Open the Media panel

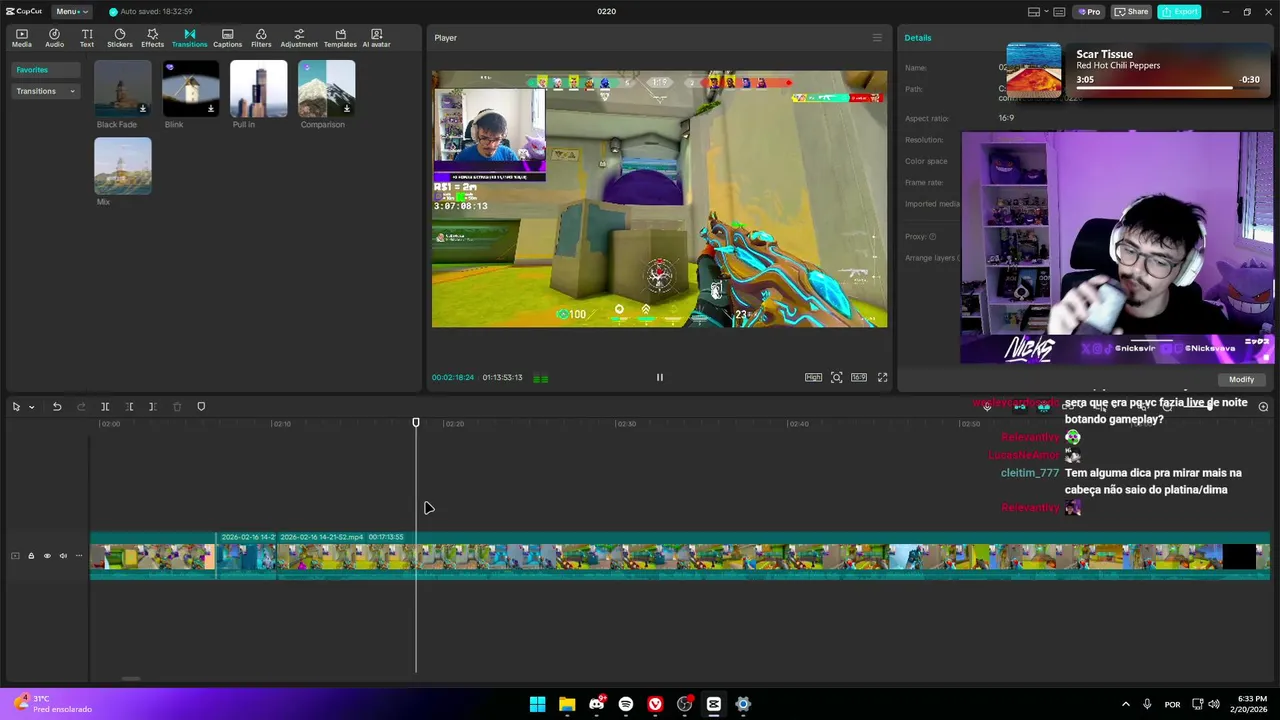(x=21, y=38)
